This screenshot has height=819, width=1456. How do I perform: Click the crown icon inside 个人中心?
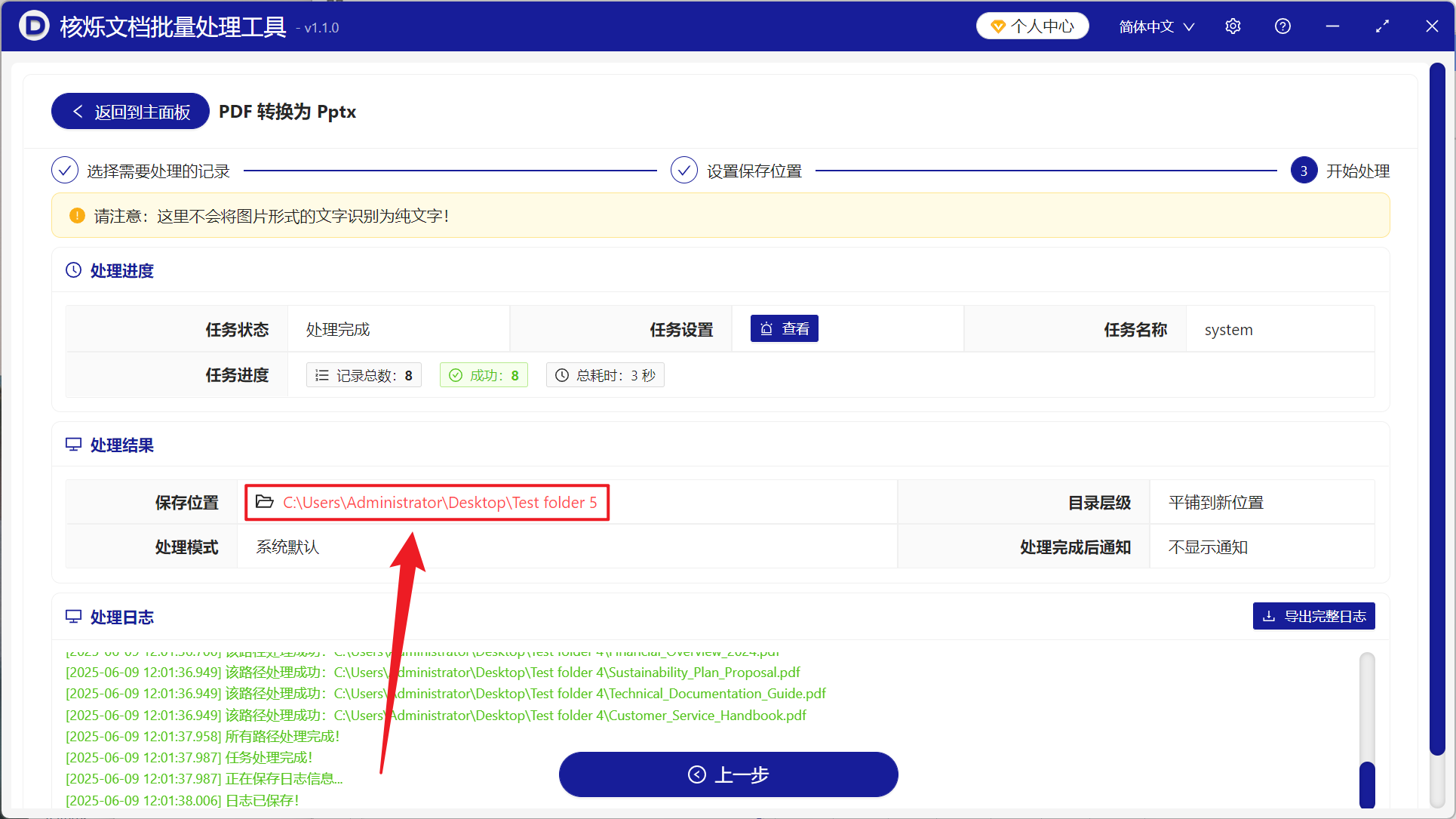tap(999, 25)
